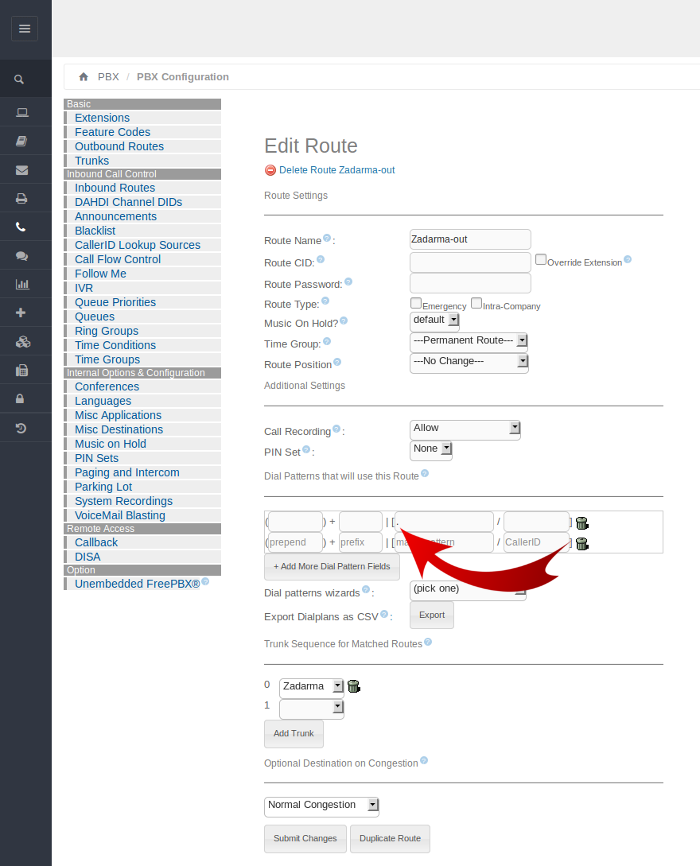Delete CallerID dial pattern row trash icon
Screen dimensions: 700x866
click(582, 543)
